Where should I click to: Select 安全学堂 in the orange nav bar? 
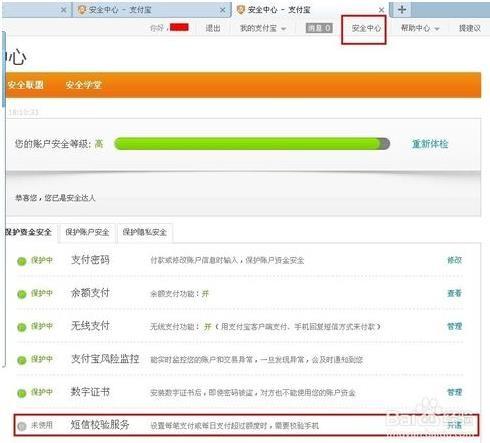(83, 85)
